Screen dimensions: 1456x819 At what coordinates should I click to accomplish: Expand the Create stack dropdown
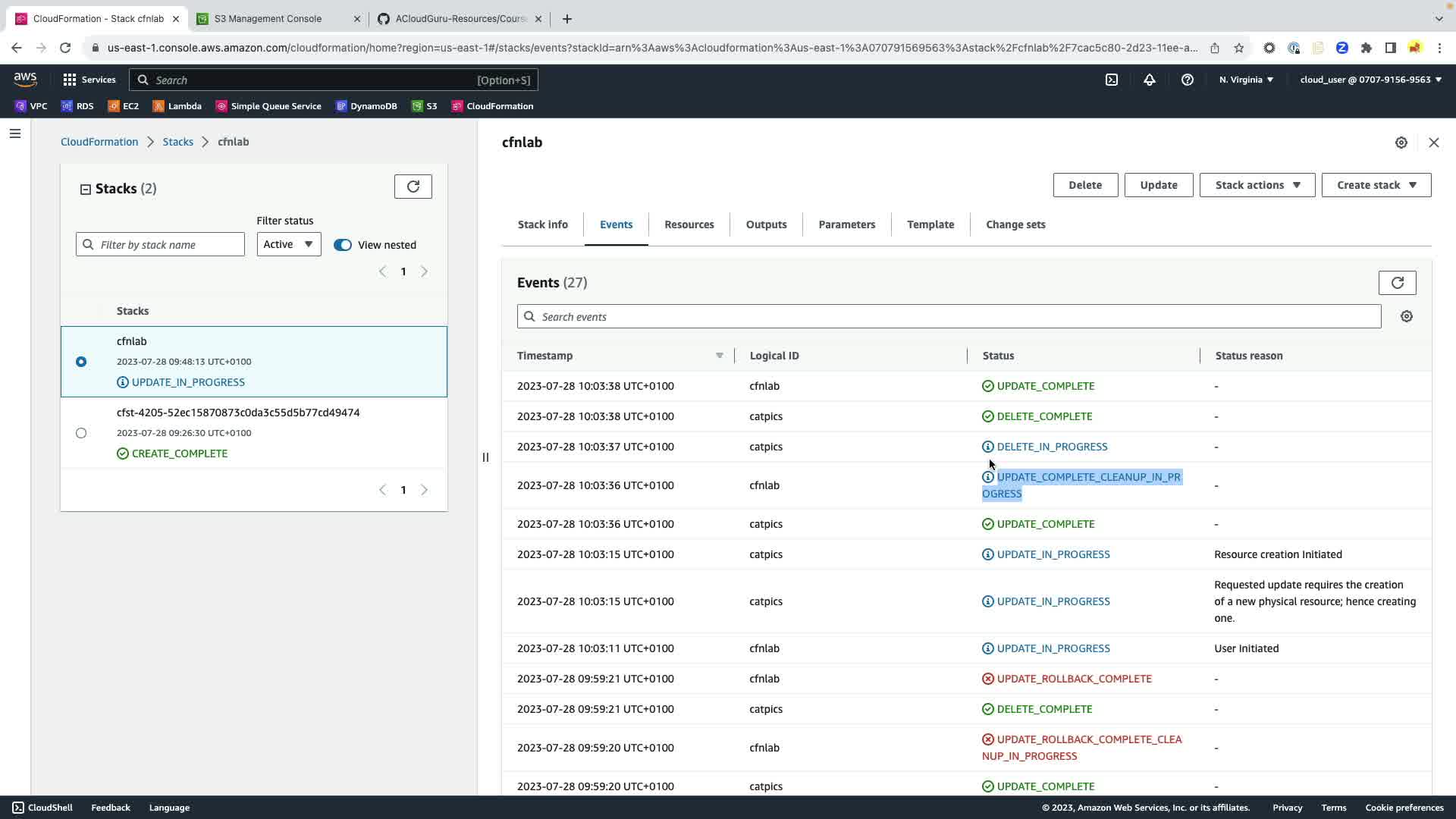coord(1376,185)
